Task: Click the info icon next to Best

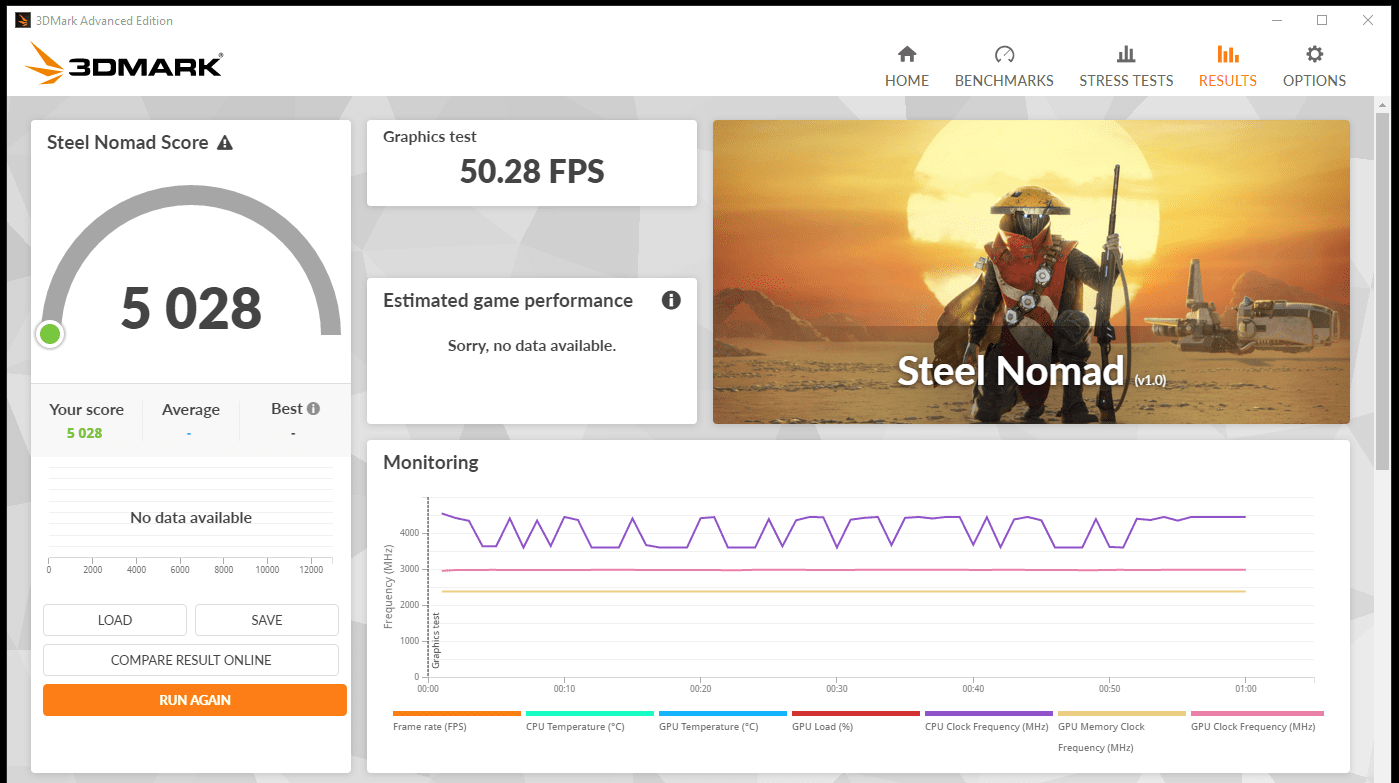Action: click(x=313, y=409)
